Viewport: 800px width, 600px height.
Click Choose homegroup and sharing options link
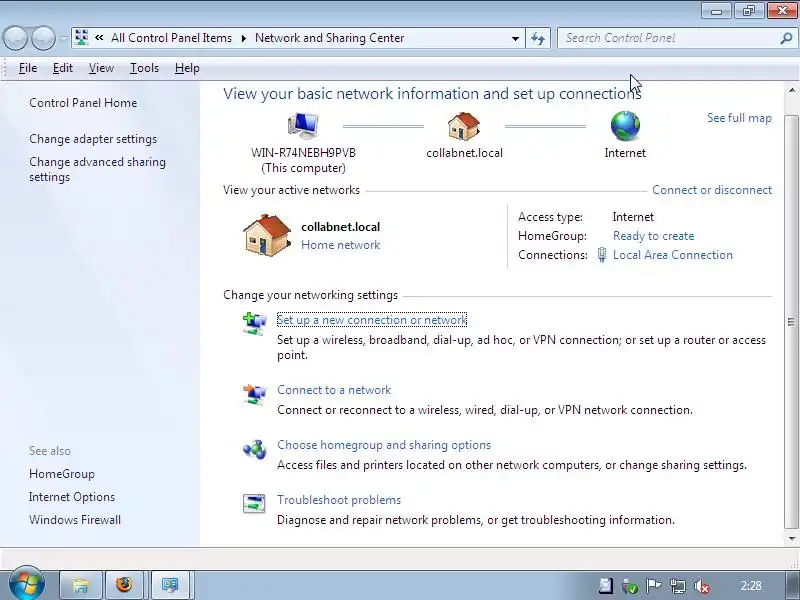click(384, 445)
